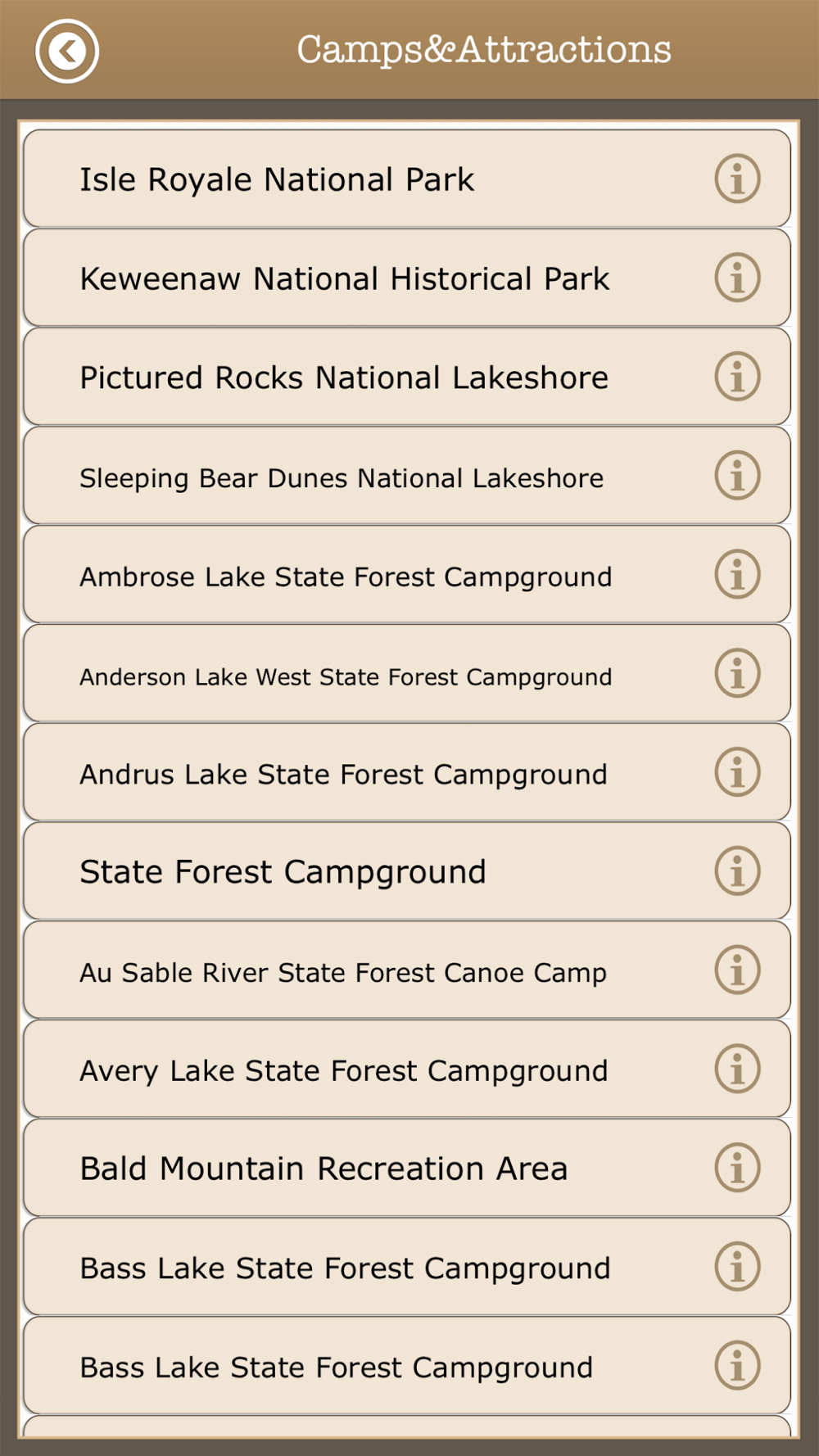
Task: Open plain State Forest Campground entry
Action: pos(407,870)
